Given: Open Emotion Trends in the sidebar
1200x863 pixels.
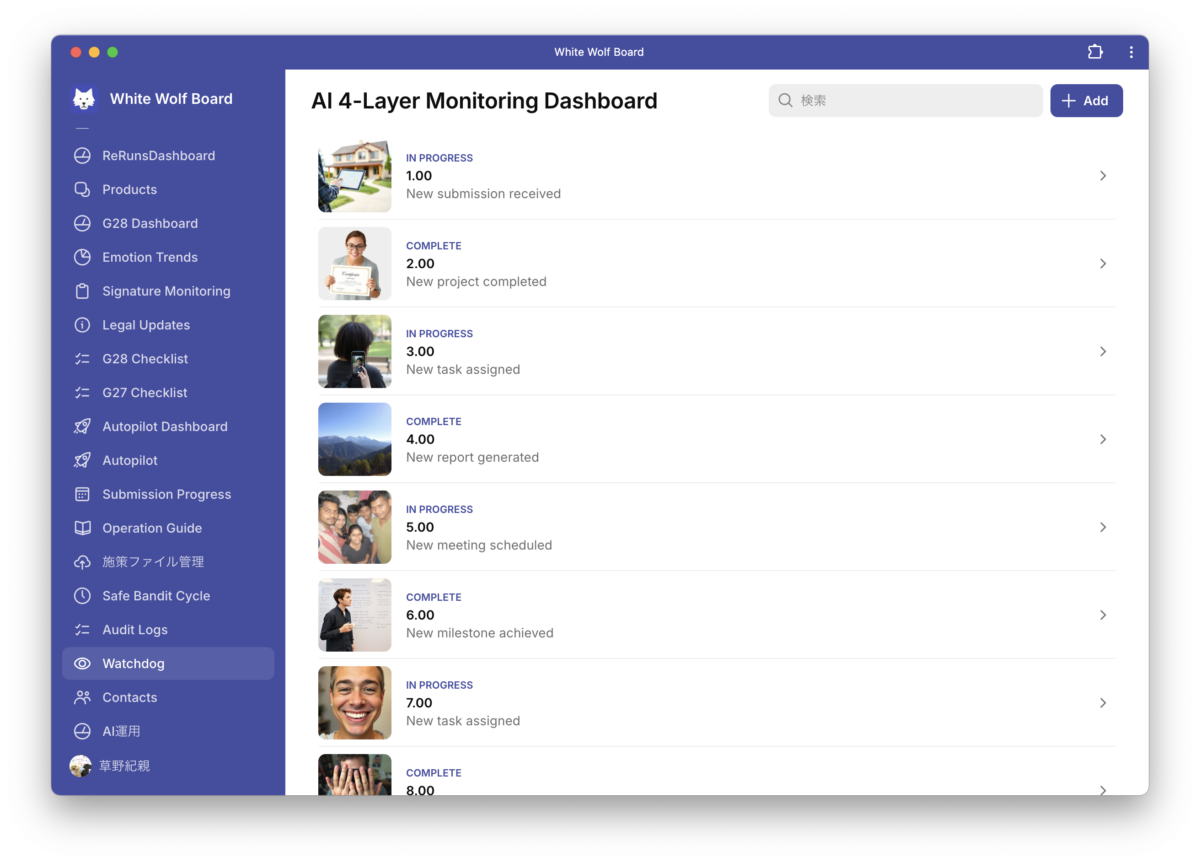Looking at the screenshot, I should pyautogui.click(x=150, y=257).
